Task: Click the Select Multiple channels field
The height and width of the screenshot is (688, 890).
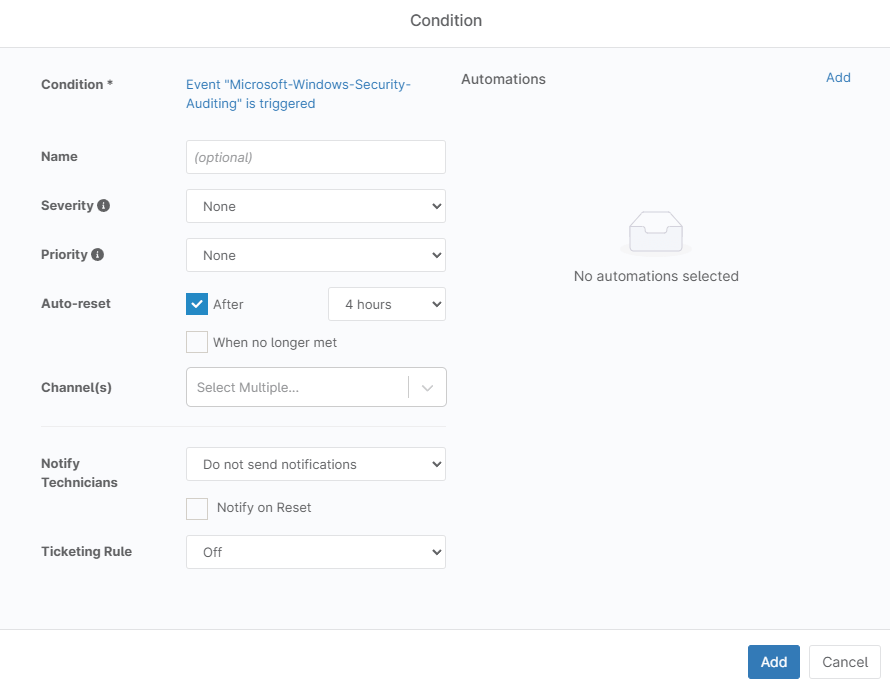Action: click(x=297, y=388)
